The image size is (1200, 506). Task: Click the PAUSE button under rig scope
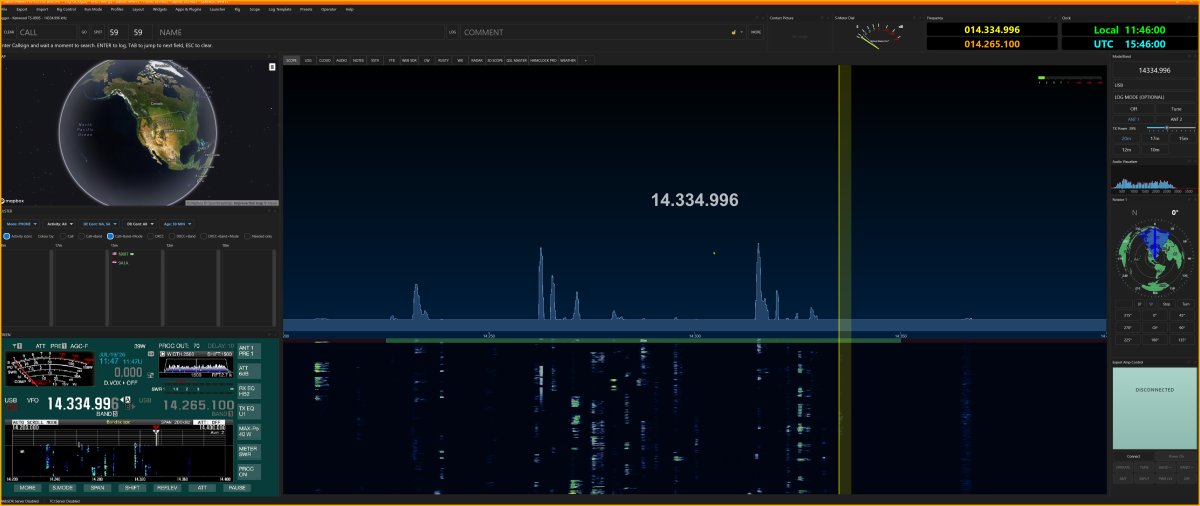(237, 488)
